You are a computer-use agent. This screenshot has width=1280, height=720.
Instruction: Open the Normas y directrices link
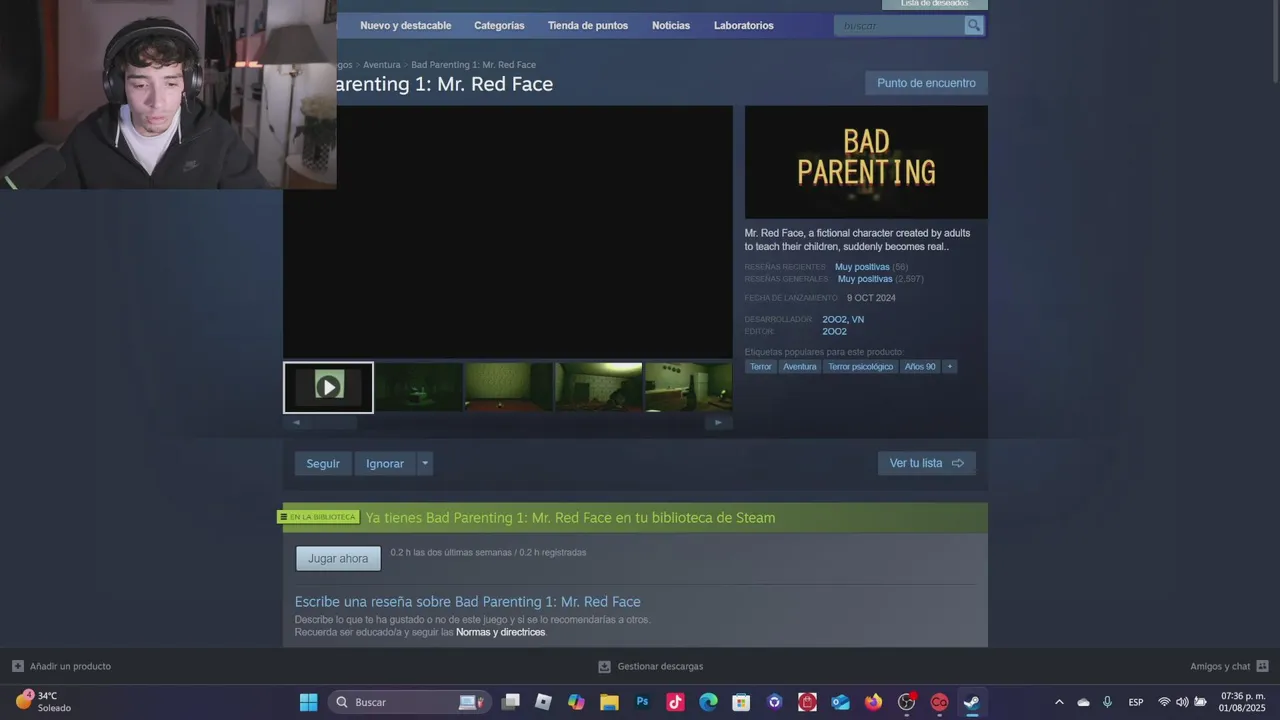(x=500, y=632)
